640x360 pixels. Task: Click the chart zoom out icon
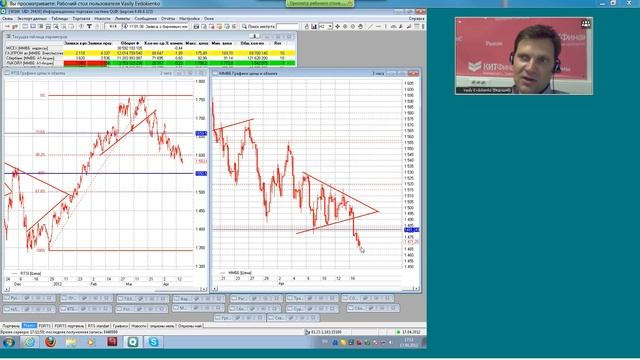click(x=353, y=27)
